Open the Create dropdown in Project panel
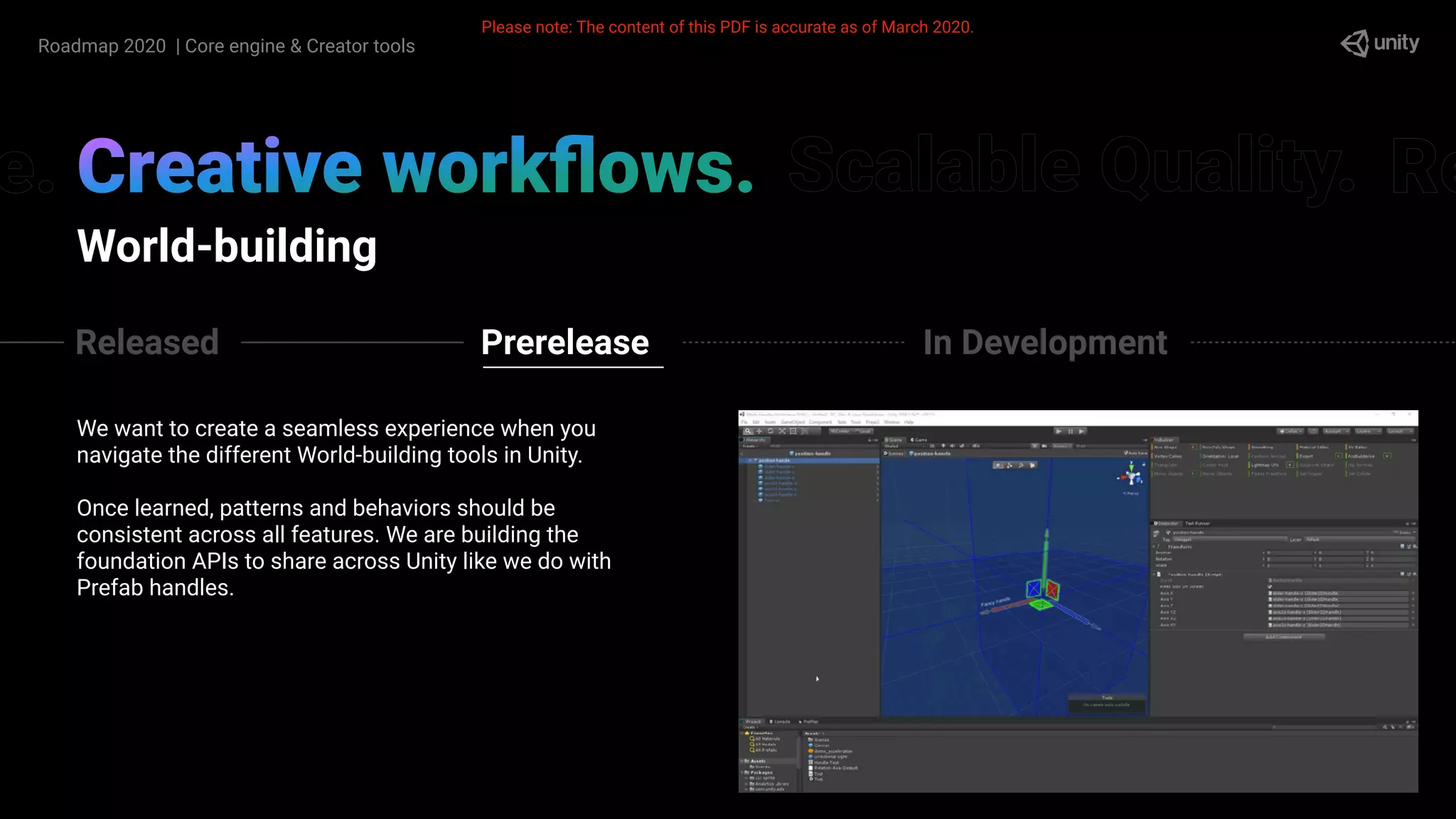This screenshot has height=819, width=1456. pos(751,727)
